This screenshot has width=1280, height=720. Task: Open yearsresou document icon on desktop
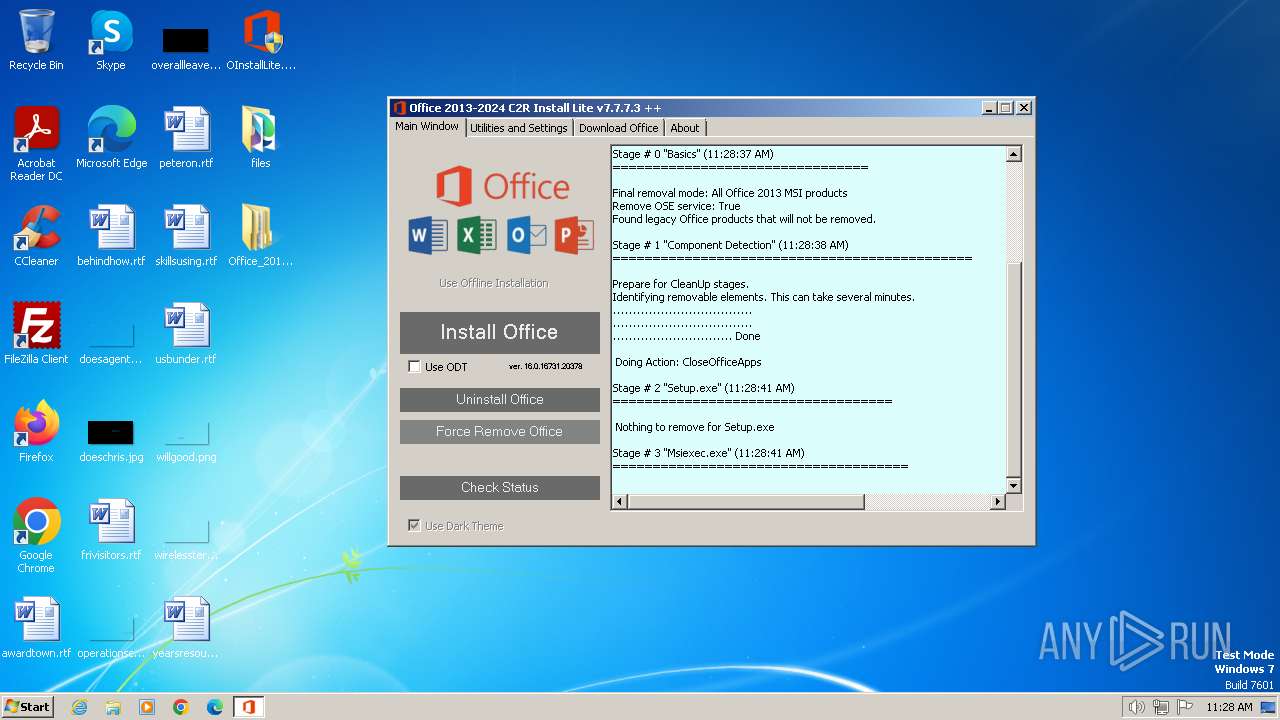186,627
